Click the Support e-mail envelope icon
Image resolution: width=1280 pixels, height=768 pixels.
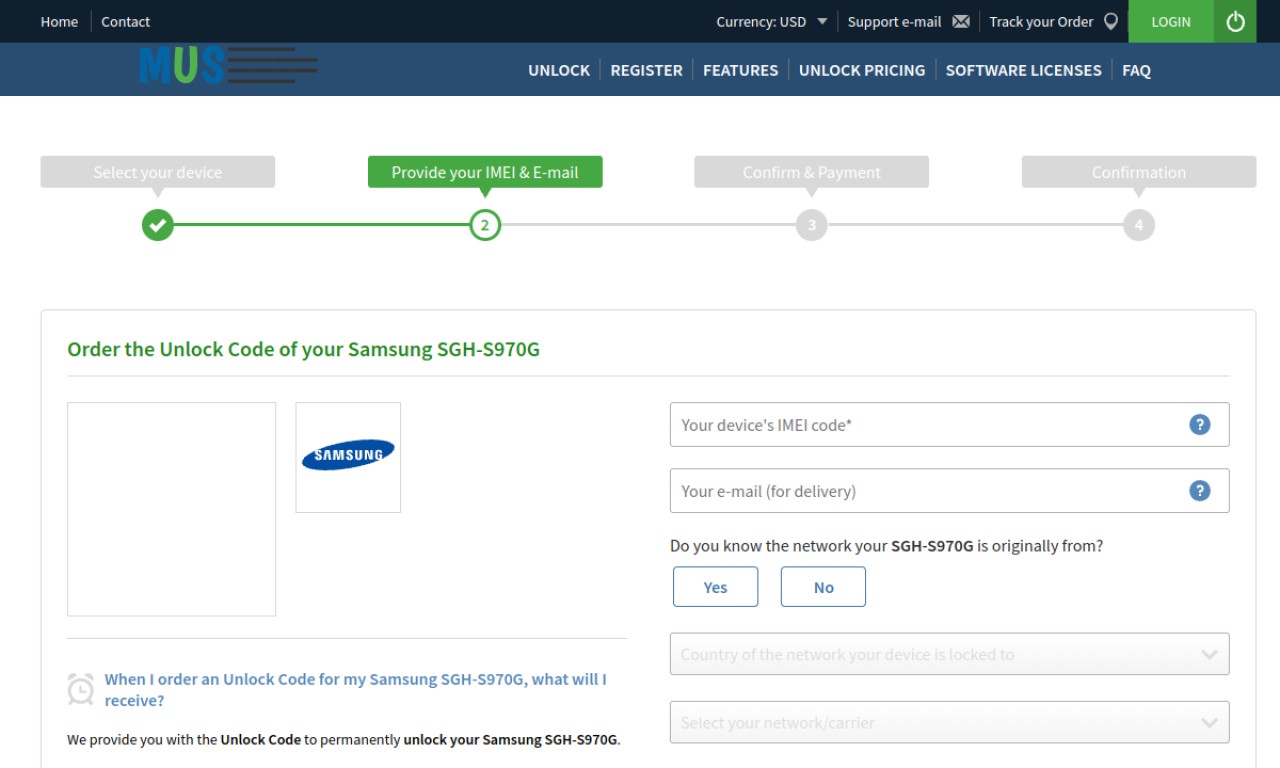click(961, 22)
